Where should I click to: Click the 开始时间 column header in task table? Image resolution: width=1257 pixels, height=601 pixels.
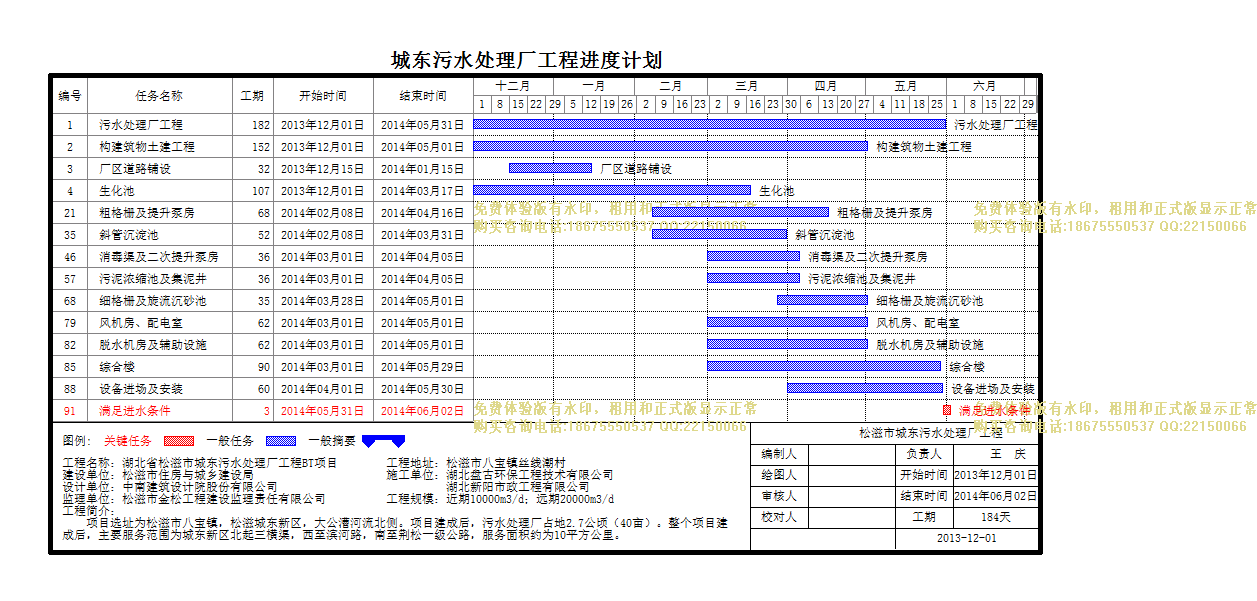[323, 96]
